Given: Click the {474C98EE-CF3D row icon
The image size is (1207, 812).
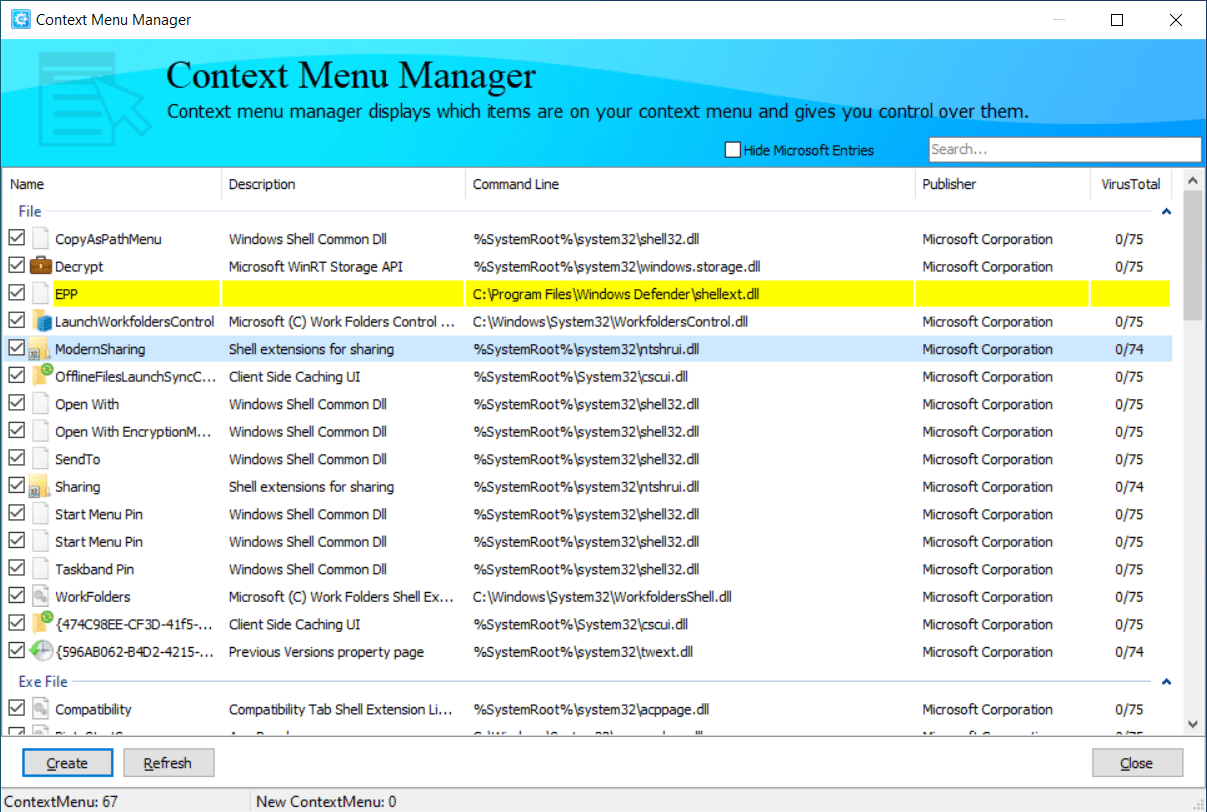Looking at the screenshot, I should (x=41, y=624).
